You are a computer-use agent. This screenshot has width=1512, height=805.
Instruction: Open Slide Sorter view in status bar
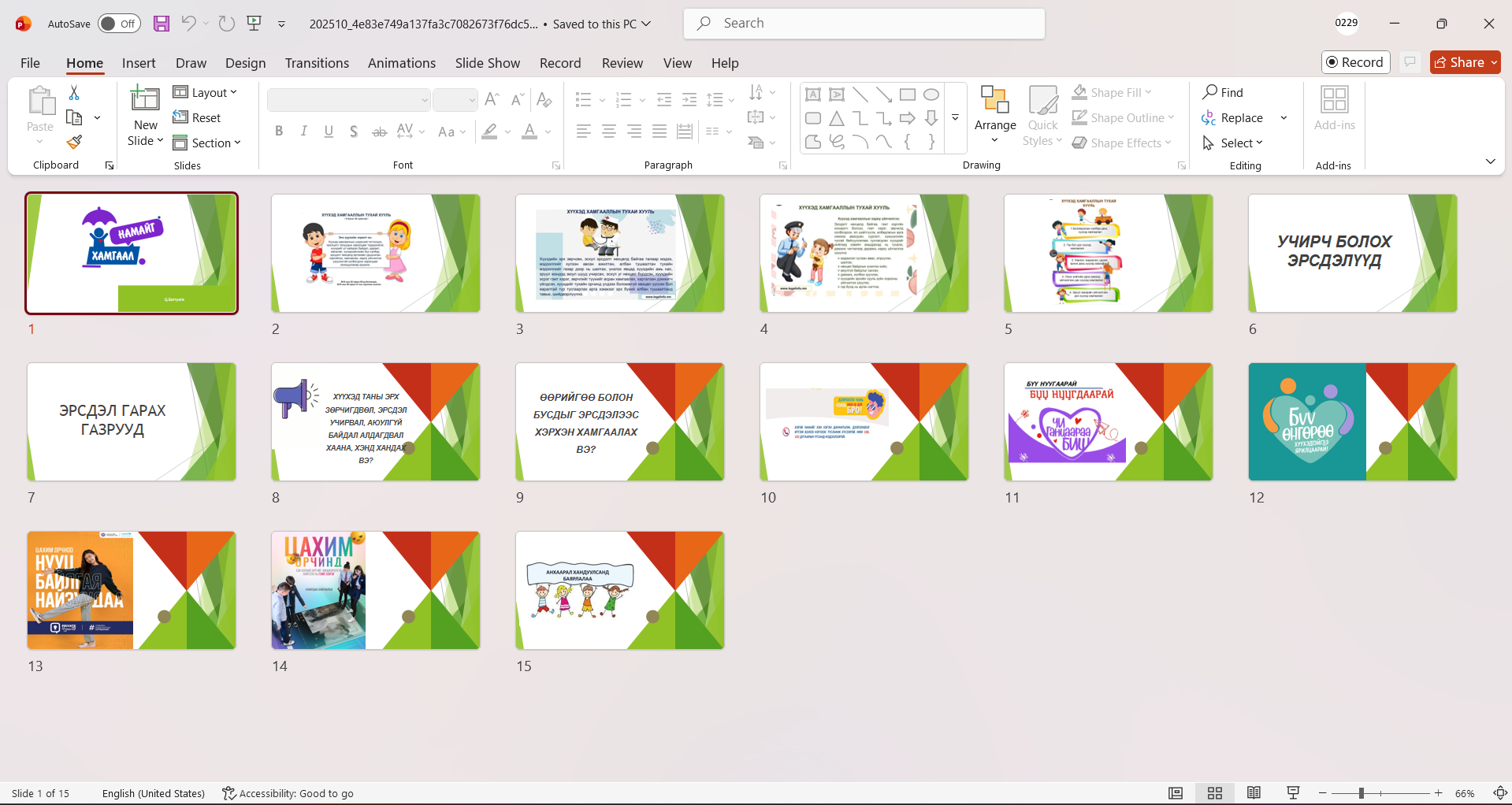click(x=1214, y=793)
